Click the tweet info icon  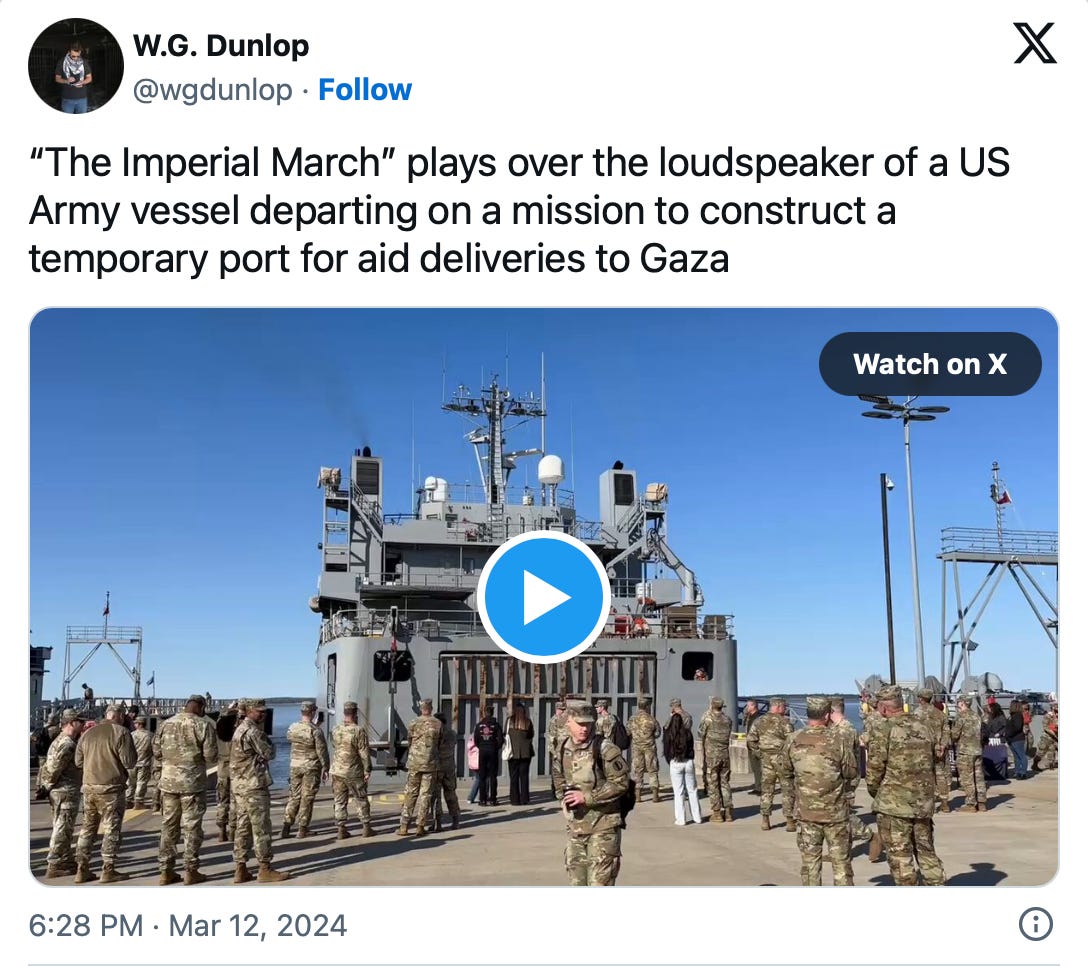click(1035, 925)
